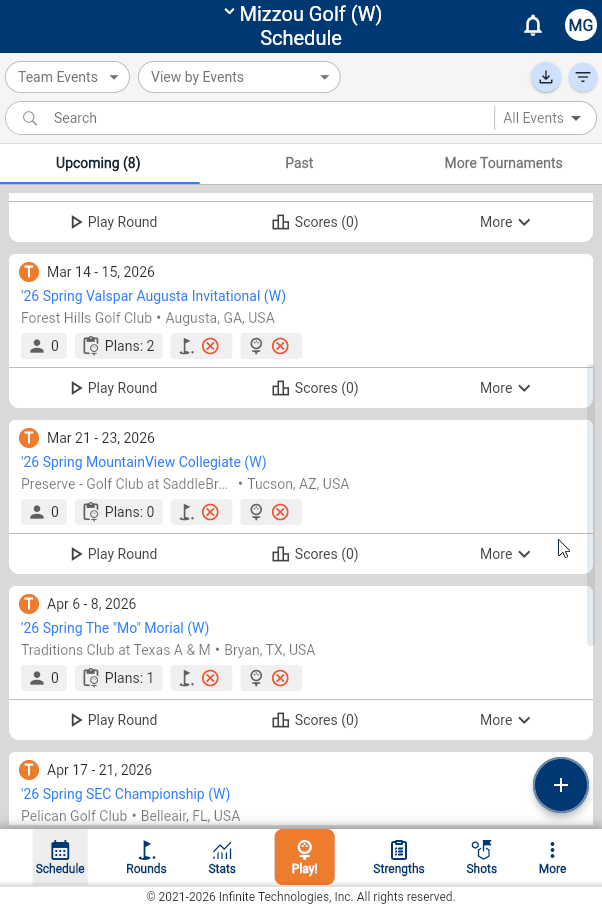Viewport: 602px width, 907px height.
Task: Tap the floating add event button
Action: click(x=560, y=785)
